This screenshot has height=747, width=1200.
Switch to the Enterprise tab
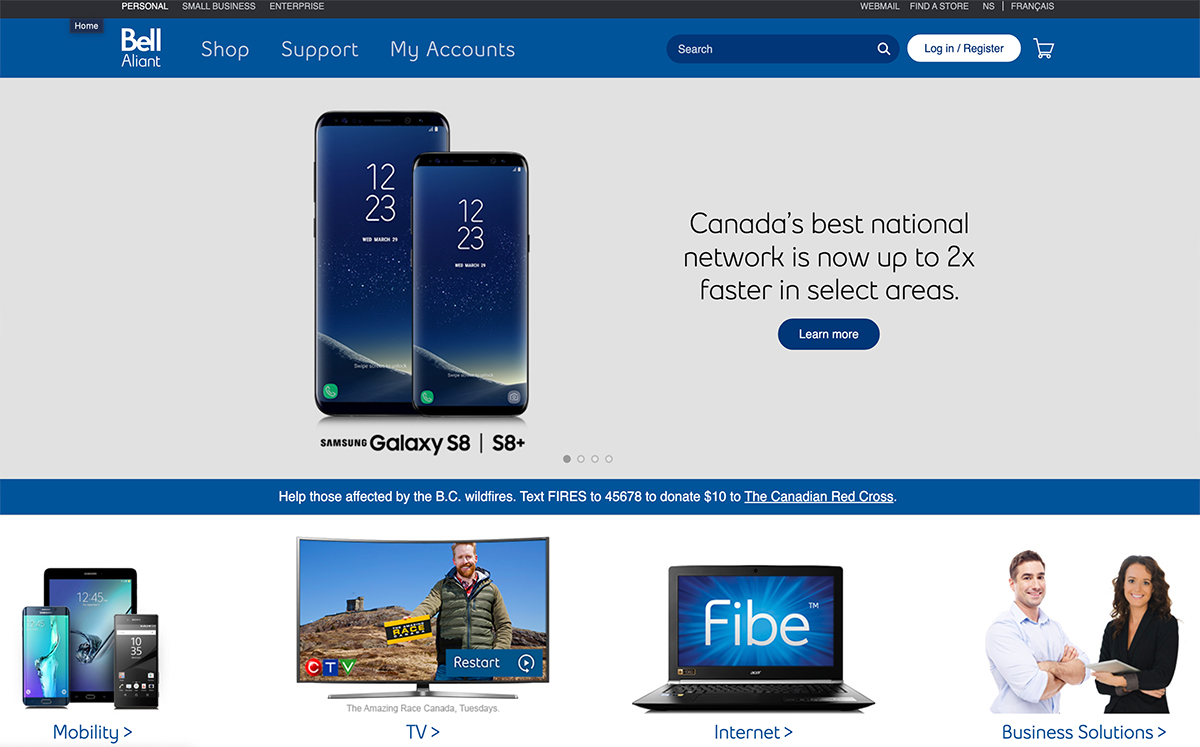(297, 6)
